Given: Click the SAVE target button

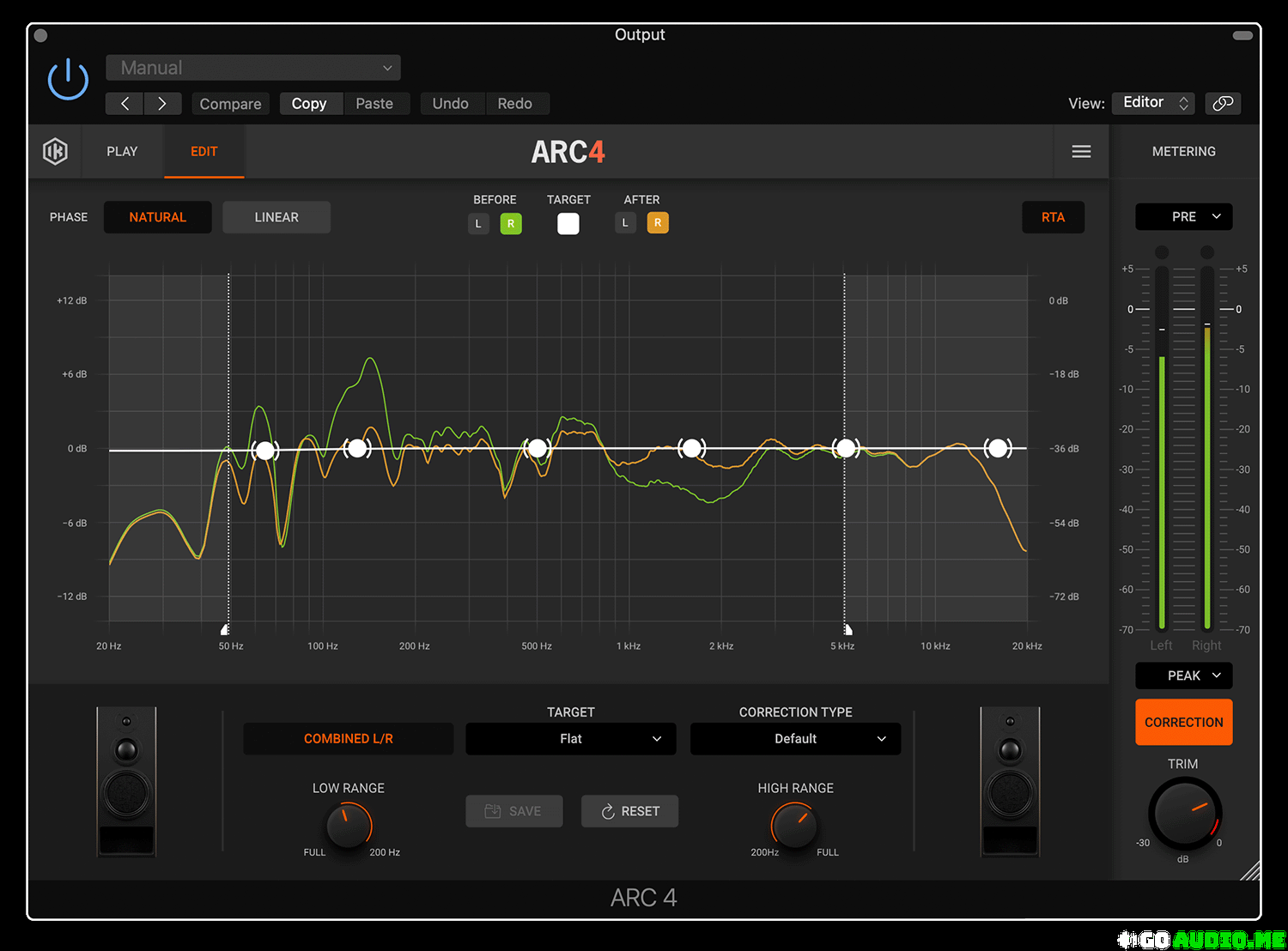Looking at the screenshot, I should (x=514, y=811).
